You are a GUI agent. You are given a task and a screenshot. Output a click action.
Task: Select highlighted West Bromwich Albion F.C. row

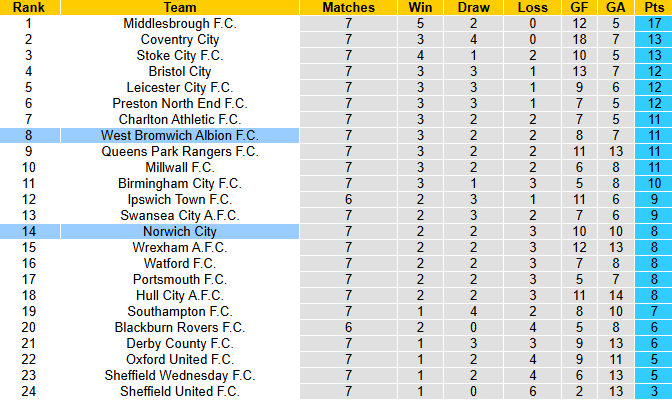(x=336, y=135)
